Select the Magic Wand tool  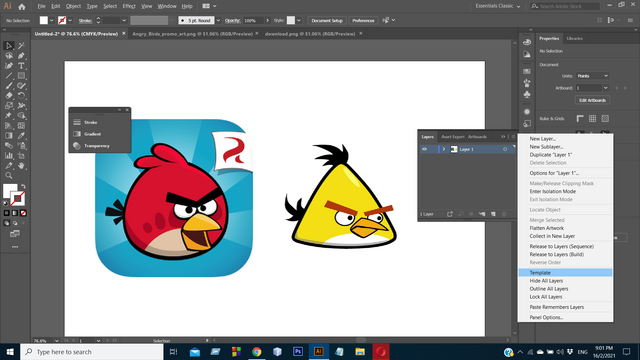click(x=21, y=46)
